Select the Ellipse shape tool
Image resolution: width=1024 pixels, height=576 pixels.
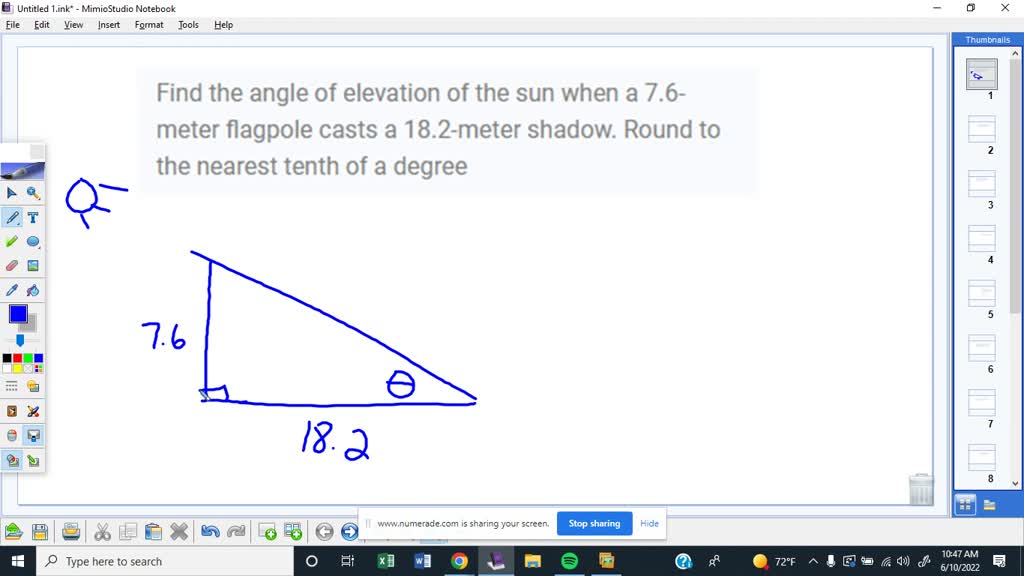click(x=33, y=242)
